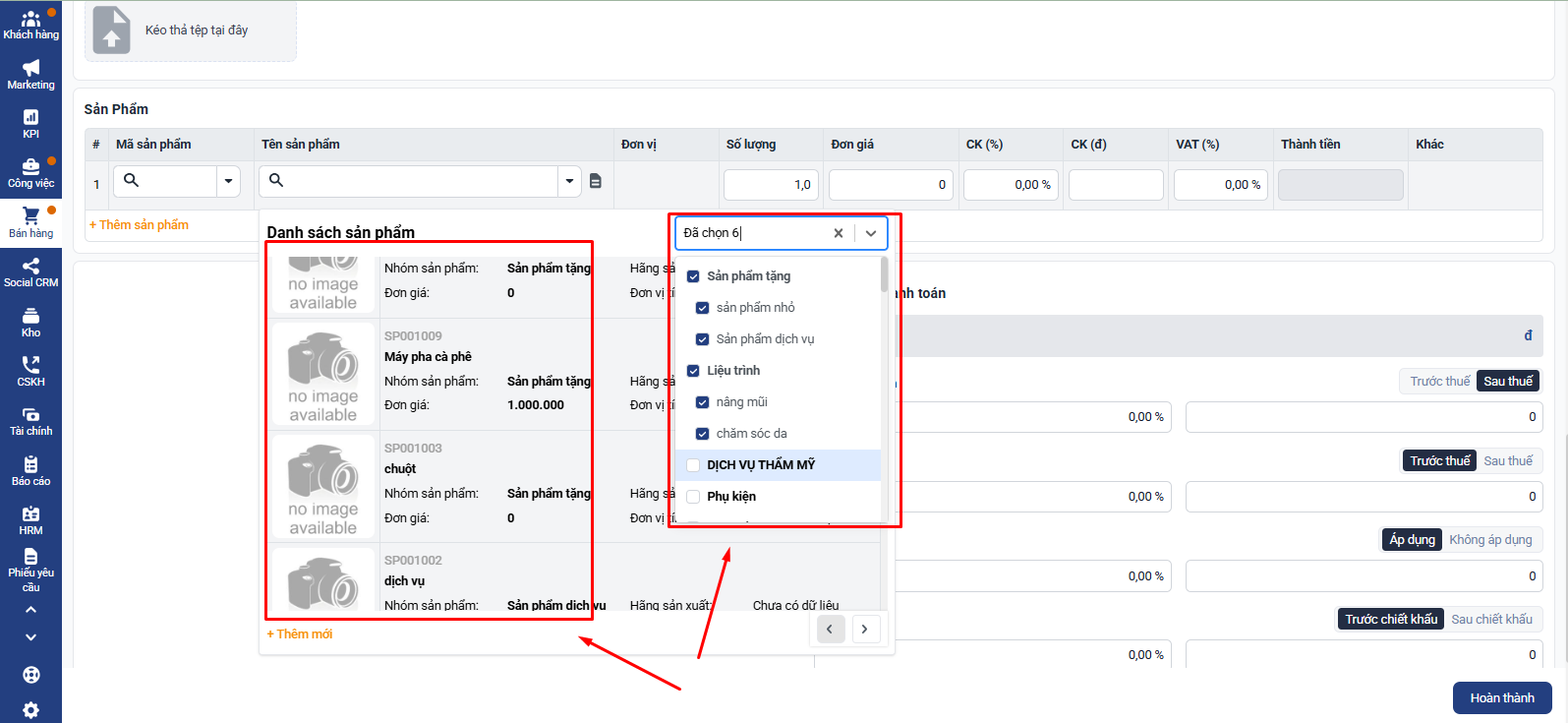Uncheck the Sản phẩm tặng checkbox
Image resolution: width=1568 pixels, height=723 pixels.
pyautogui.click(x=693, y=276)
